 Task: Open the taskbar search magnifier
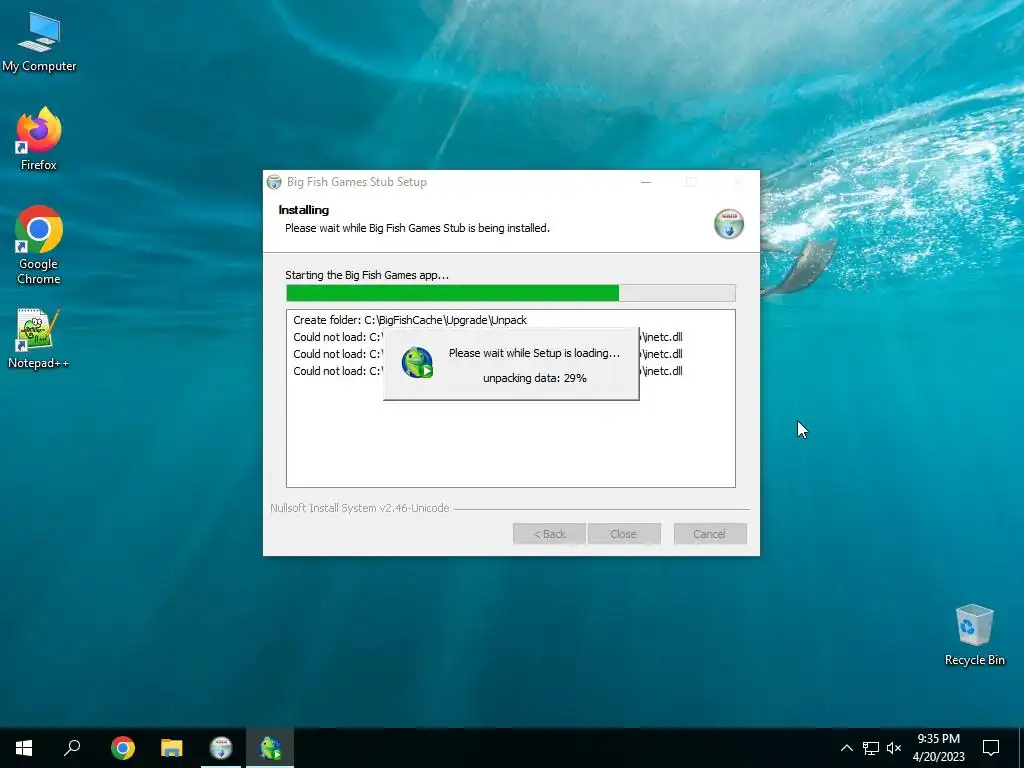point(72,748)
